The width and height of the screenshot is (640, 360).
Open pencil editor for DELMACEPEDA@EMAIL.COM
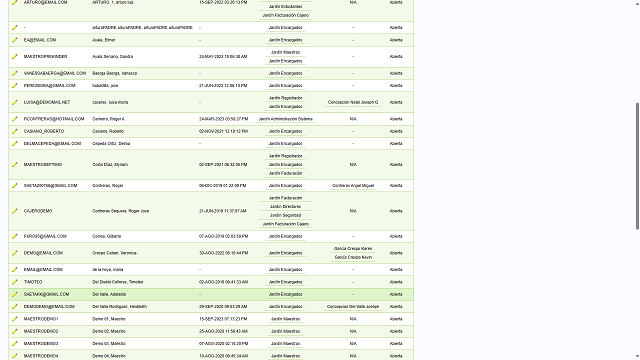pyautogui.click(x=15, y=144)
